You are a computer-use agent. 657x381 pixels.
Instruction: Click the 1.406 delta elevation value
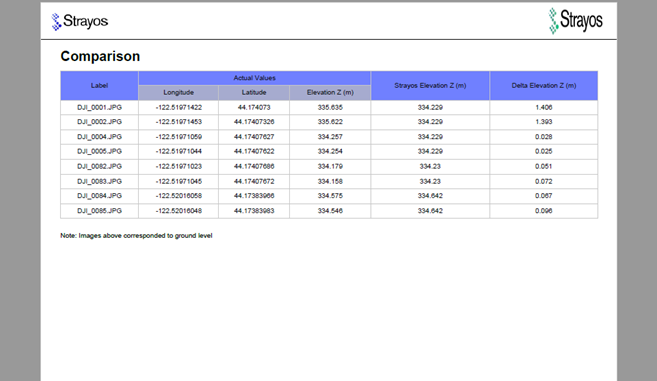click(x=544, y=107)
